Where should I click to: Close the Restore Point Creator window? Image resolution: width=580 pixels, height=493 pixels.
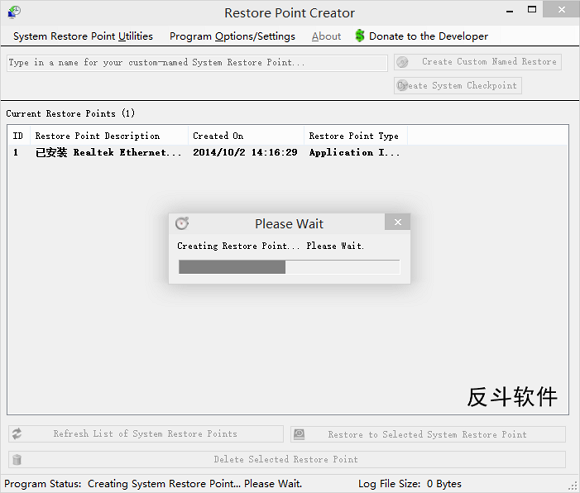[562, 10]
